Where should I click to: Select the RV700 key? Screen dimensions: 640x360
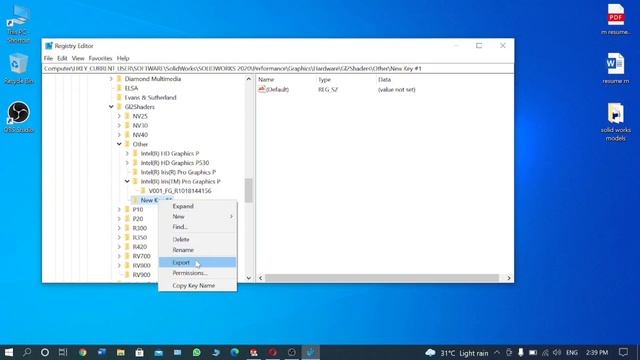click(x=141, y=256)
